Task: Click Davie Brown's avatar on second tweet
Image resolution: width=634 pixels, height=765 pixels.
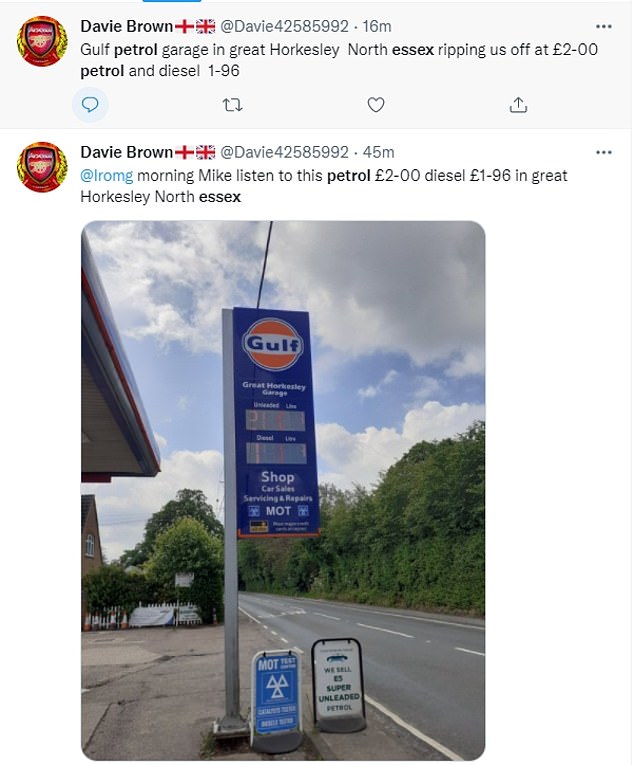Action: (43, 167)
